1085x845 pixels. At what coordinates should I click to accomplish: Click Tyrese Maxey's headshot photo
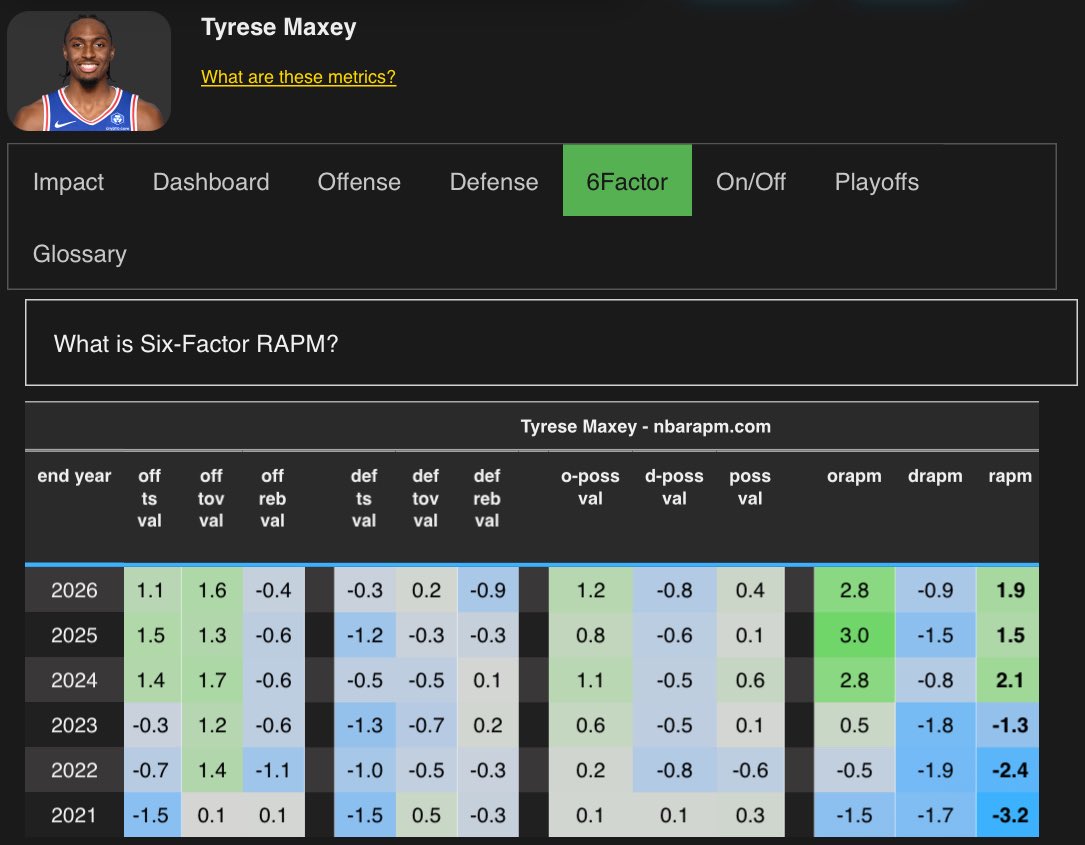[89, 70]
